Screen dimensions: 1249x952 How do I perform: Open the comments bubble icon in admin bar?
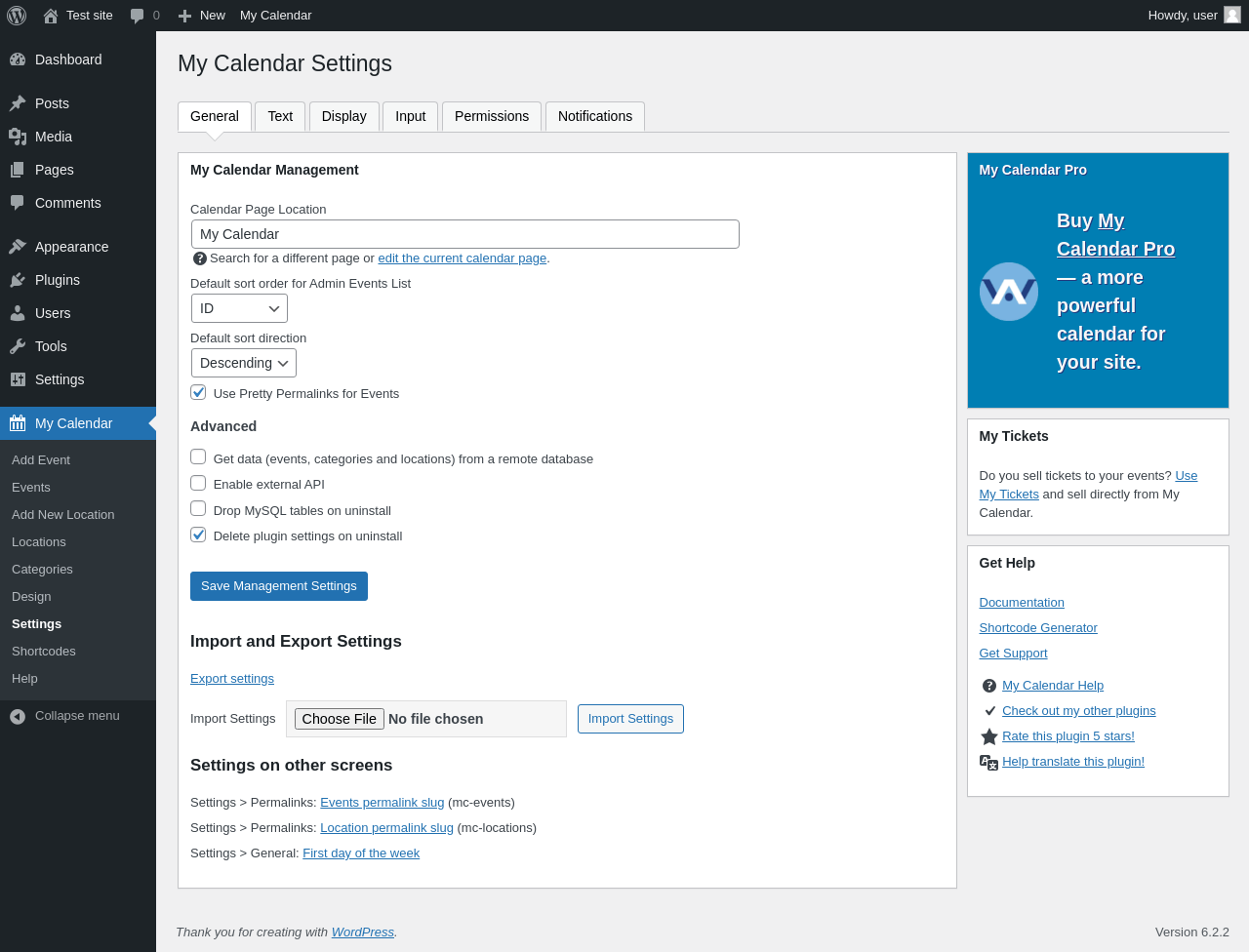point(138,16)
